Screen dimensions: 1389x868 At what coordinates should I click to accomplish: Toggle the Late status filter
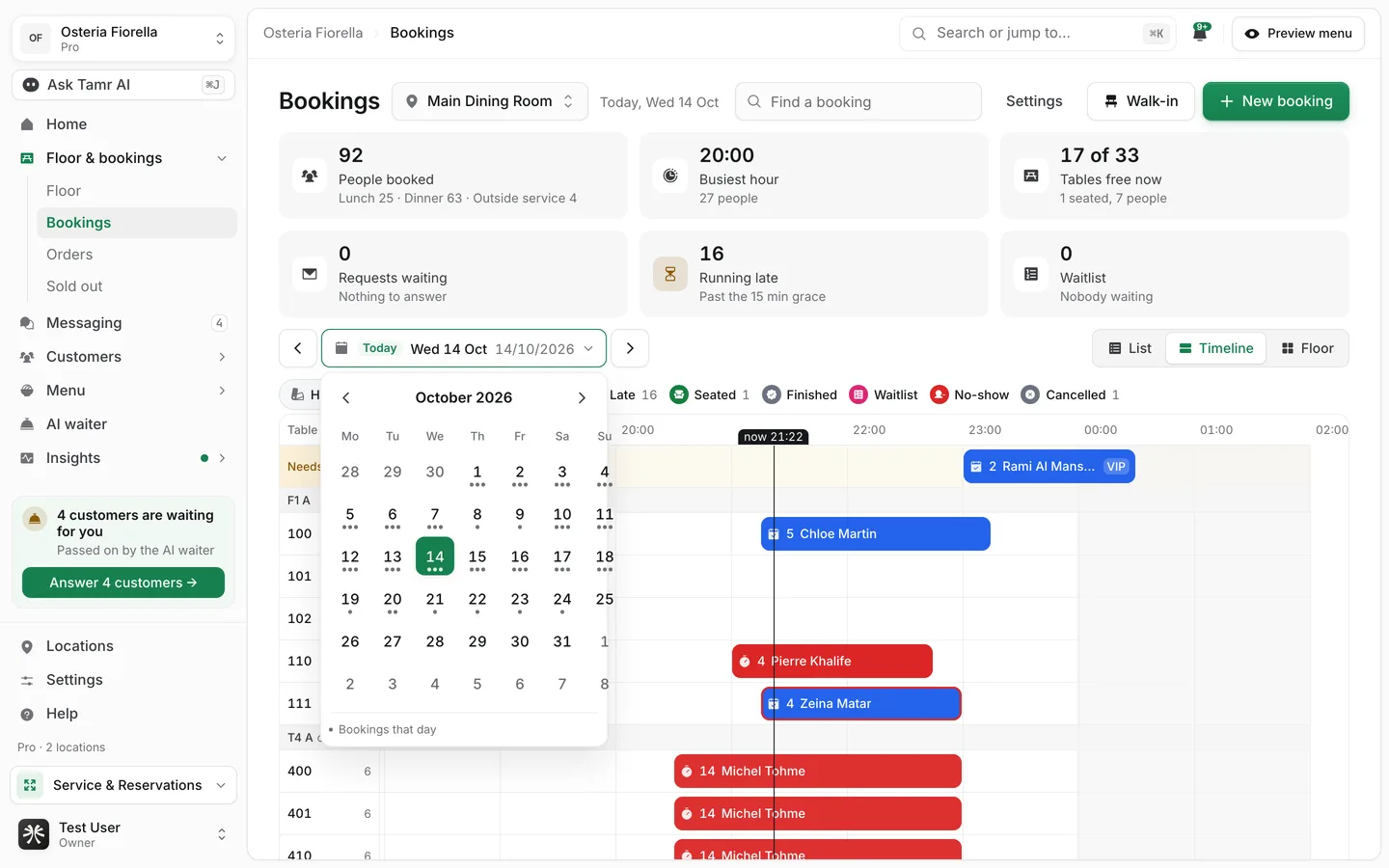click(633, 394)
